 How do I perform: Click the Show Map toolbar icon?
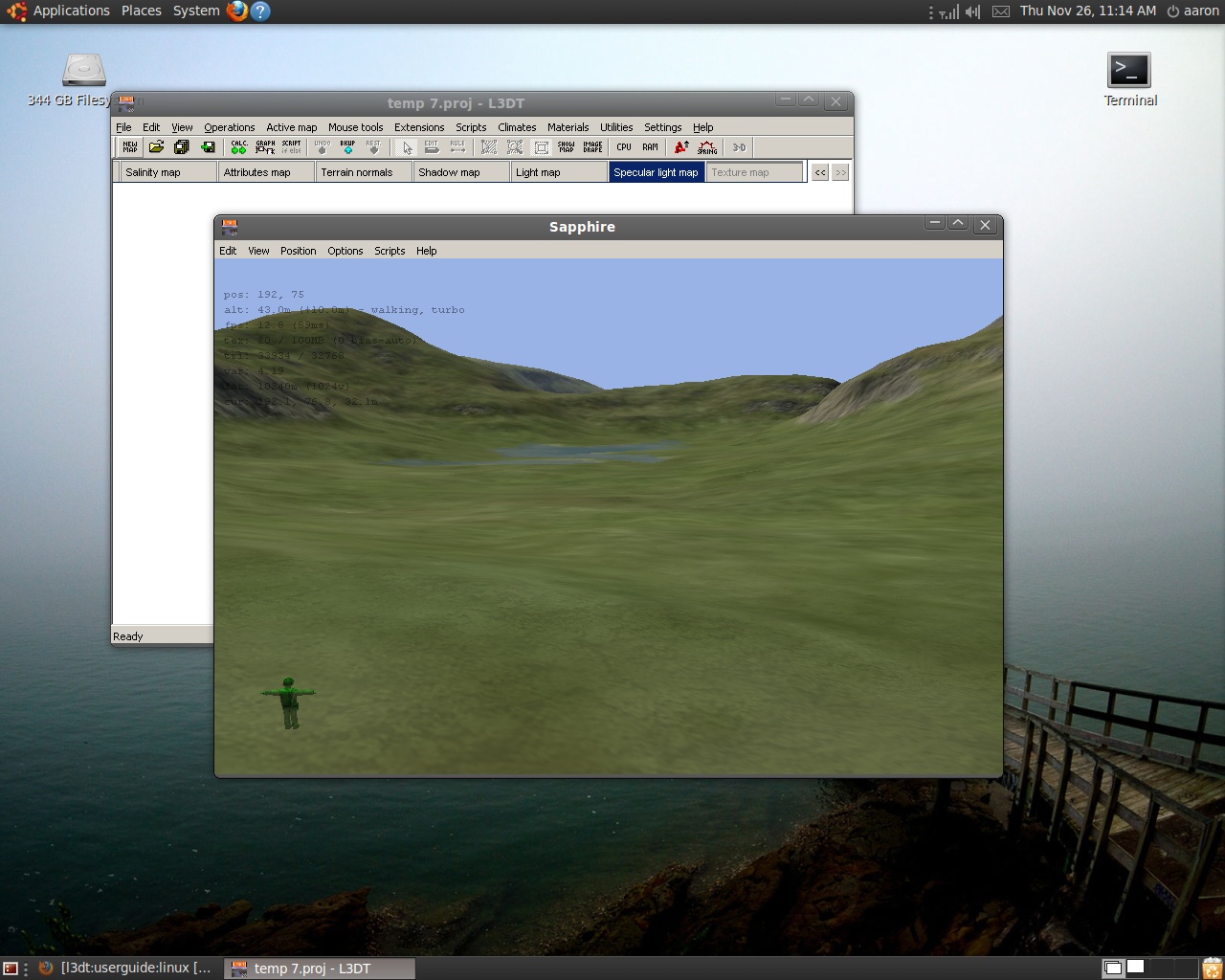(566, 147)
